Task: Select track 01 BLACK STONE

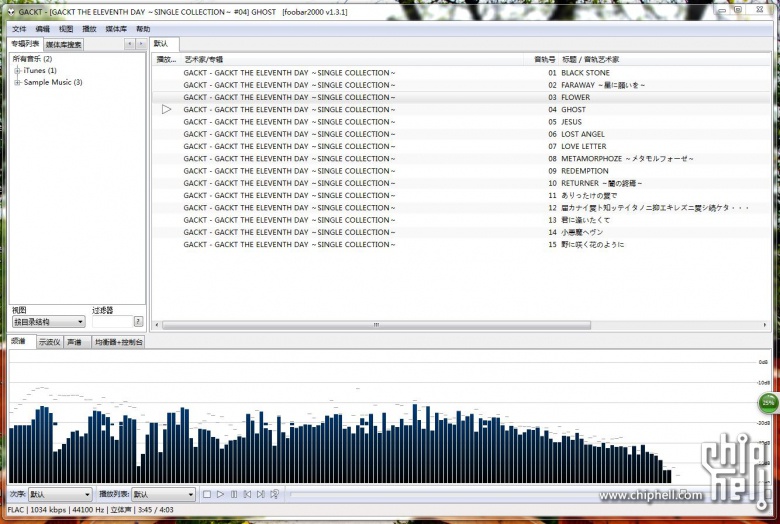Action: [x=461, y=73]
